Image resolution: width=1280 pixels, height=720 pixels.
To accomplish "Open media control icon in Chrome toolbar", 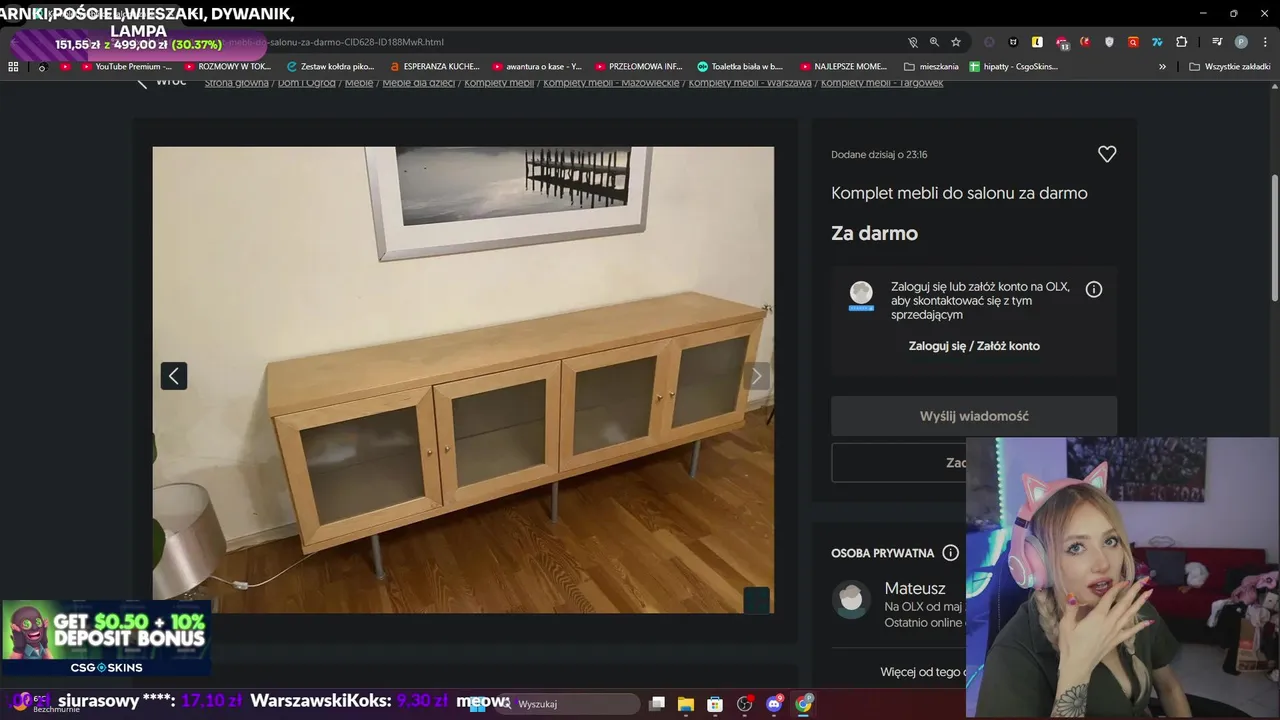I will (x=1217, y=42).
